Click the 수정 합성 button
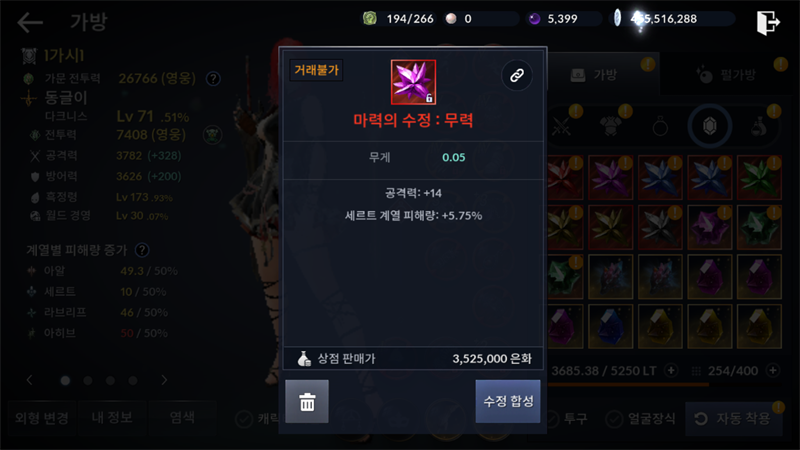This screenshot has width=800, height=450. (x=508, y=402)
